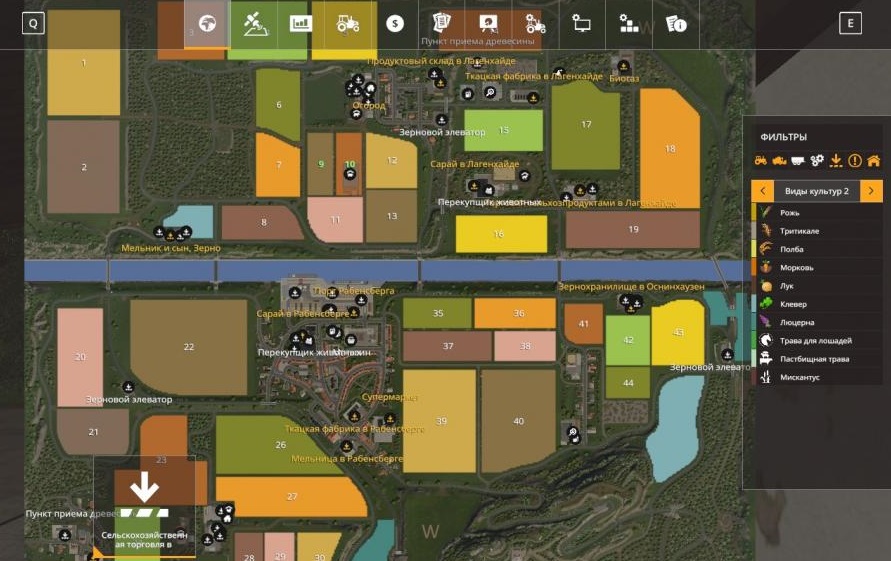Select Морковь in the crop list
Image resolution: width=891 pixels, height=561 pixels.
[x=798, y=267]
